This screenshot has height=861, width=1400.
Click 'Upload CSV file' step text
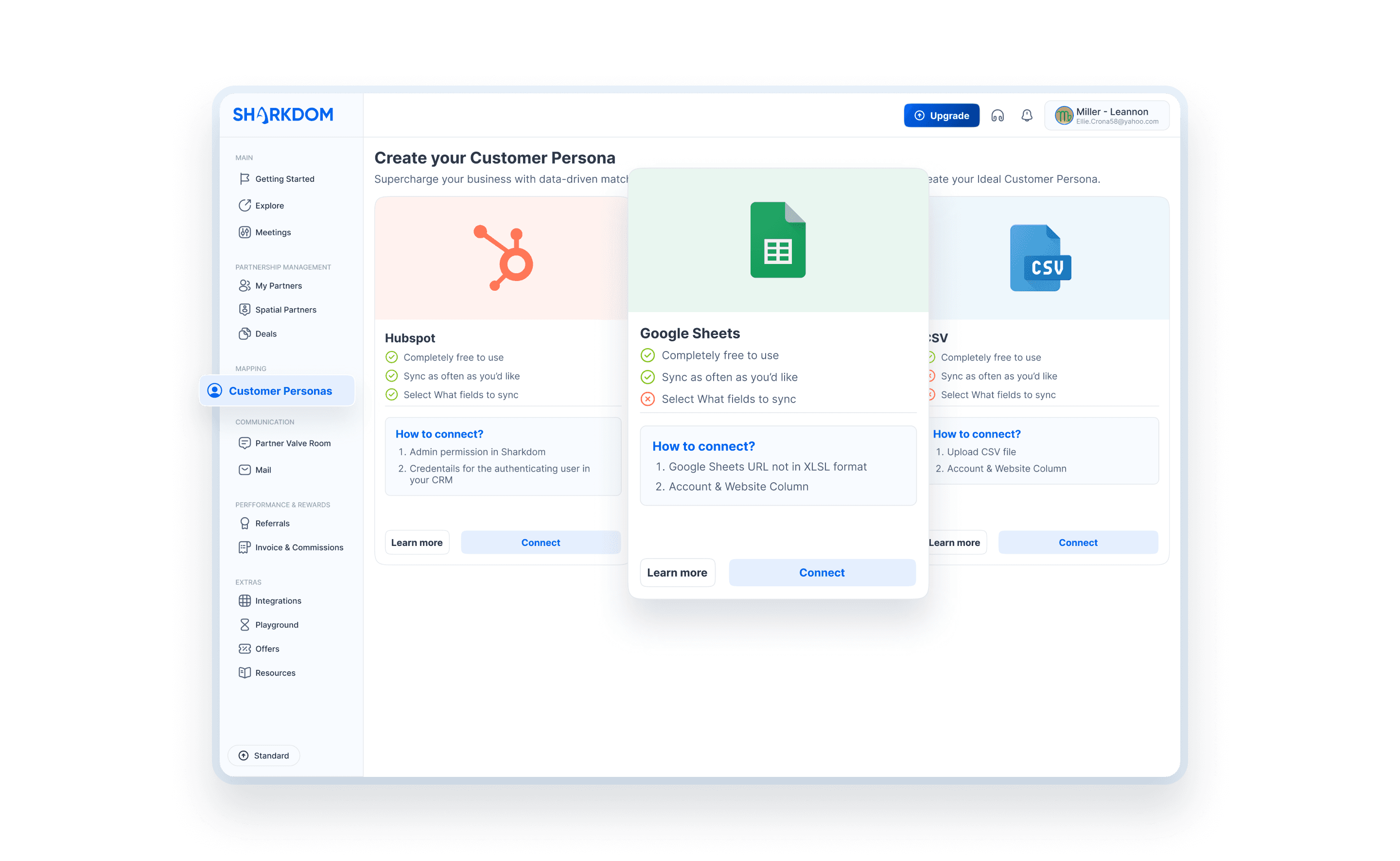click(x=981, y=452)
